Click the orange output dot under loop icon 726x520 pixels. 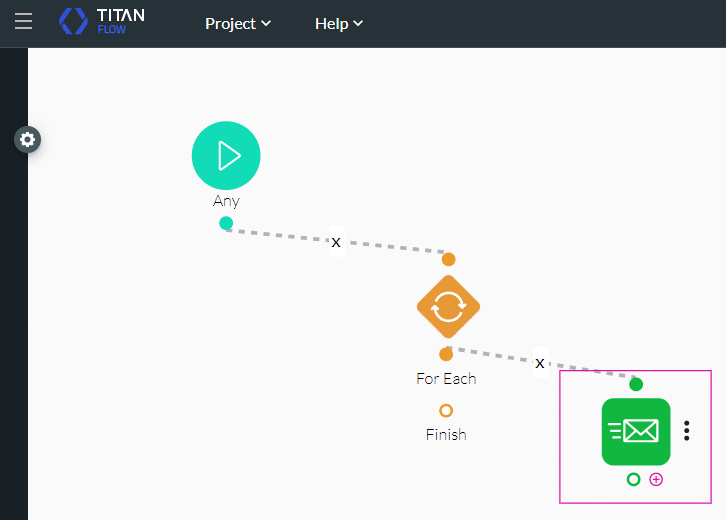click(x=446, y=354)
